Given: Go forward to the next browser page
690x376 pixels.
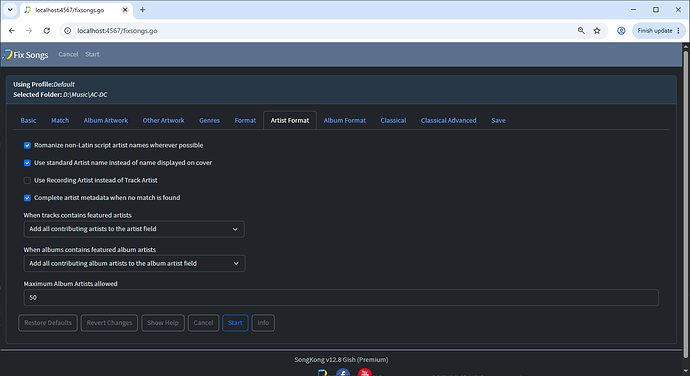Looking at the screenshot, I should point(29,31).
